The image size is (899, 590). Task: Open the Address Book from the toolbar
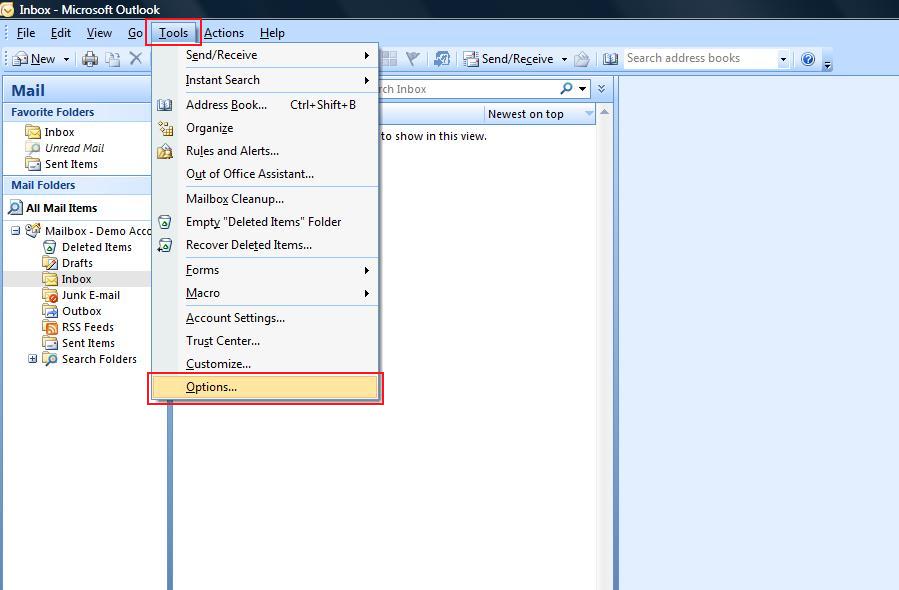[x=611, y=58]
